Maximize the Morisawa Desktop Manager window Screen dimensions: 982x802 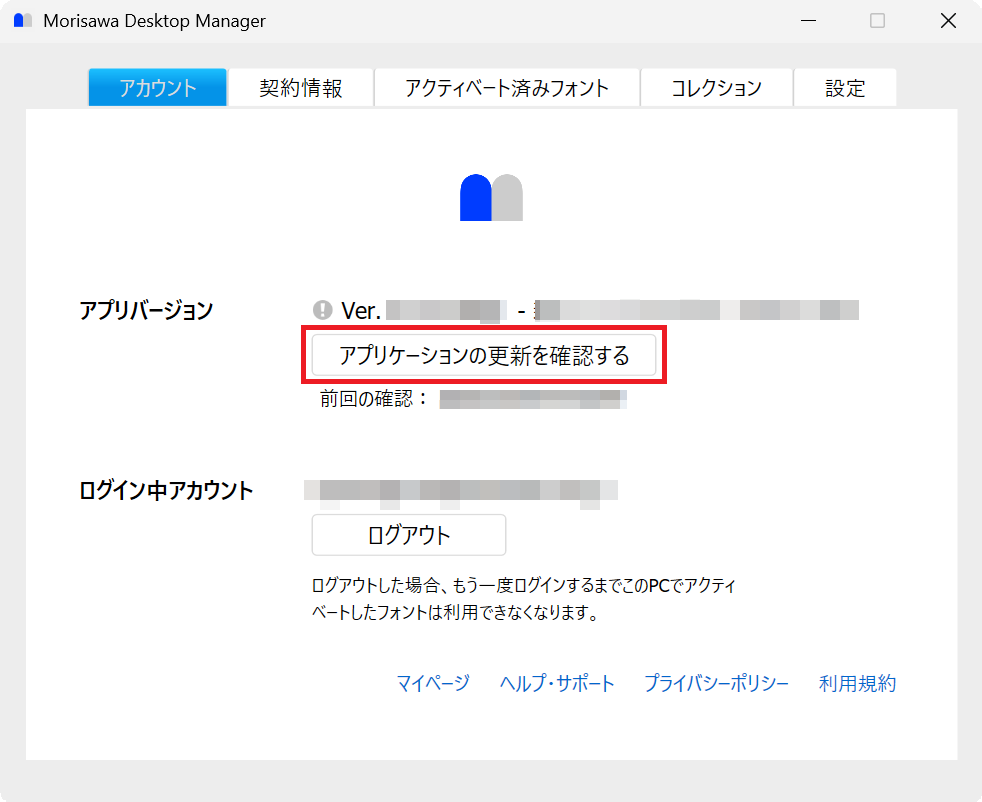pos(877,21)
